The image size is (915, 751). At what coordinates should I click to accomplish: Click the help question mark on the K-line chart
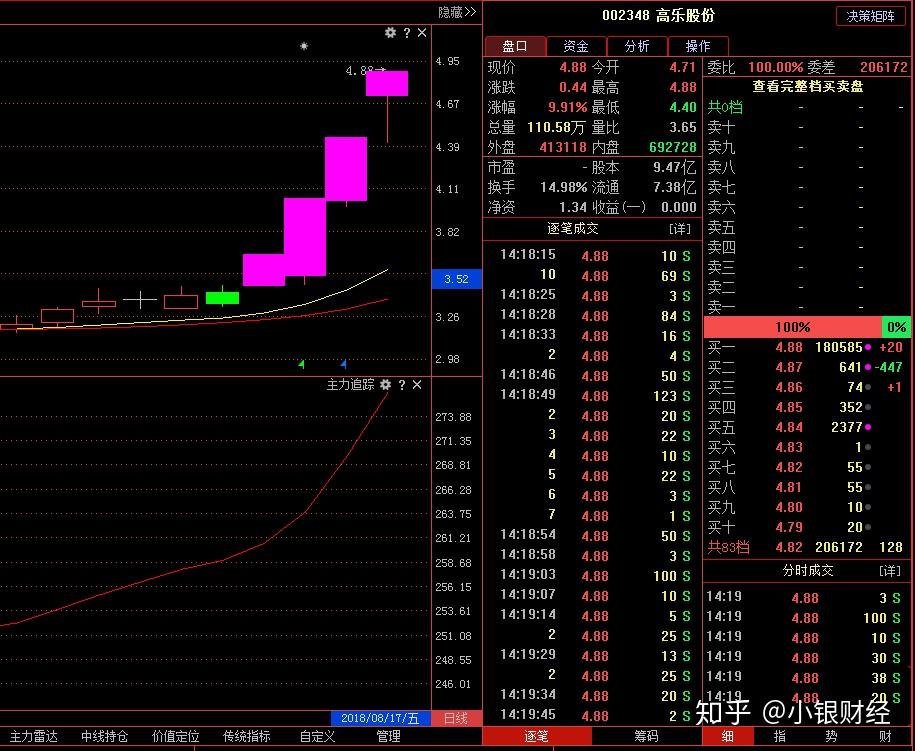tap(404, 33)
